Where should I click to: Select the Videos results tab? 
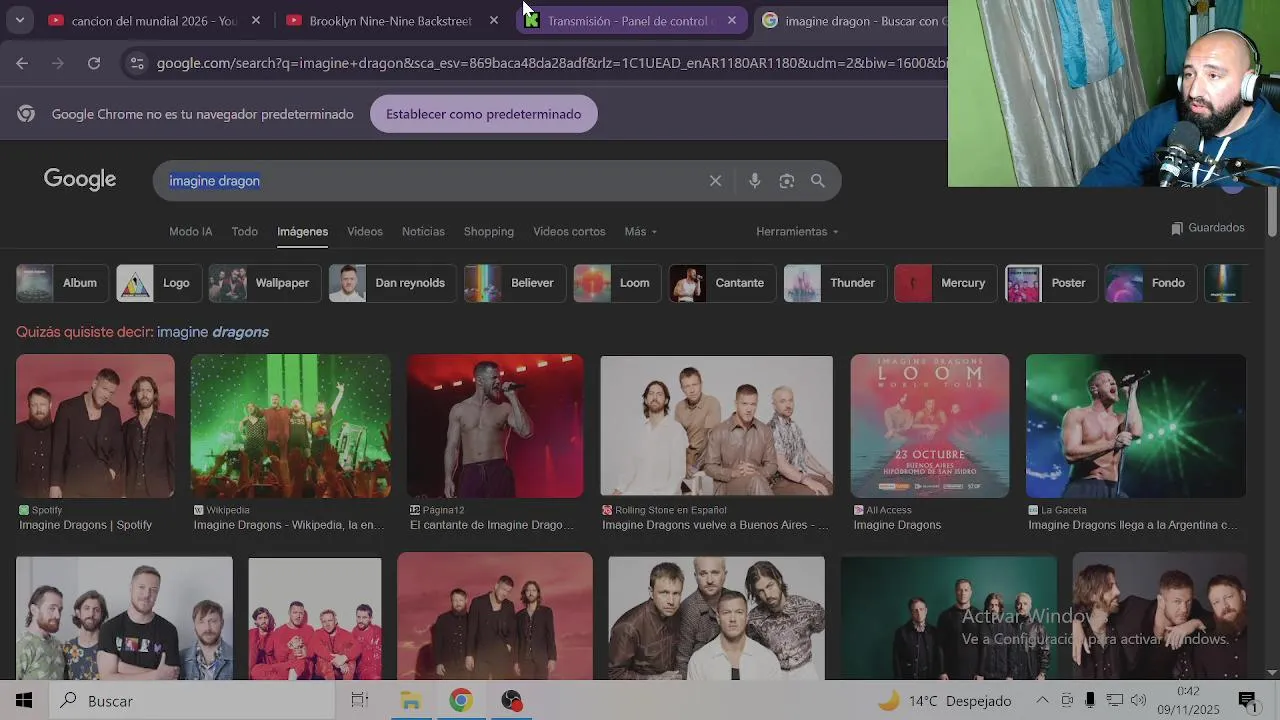click(365, 231)
